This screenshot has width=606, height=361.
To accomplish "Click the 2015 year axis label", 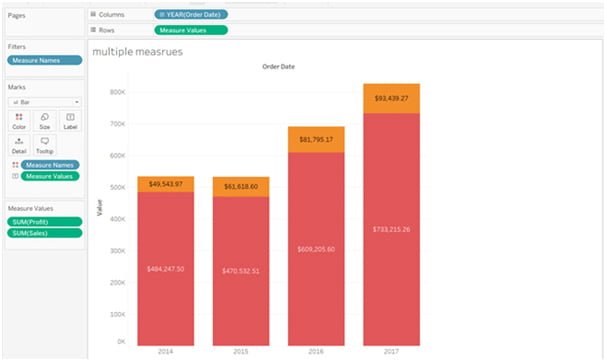I will [x=241, y=351].
